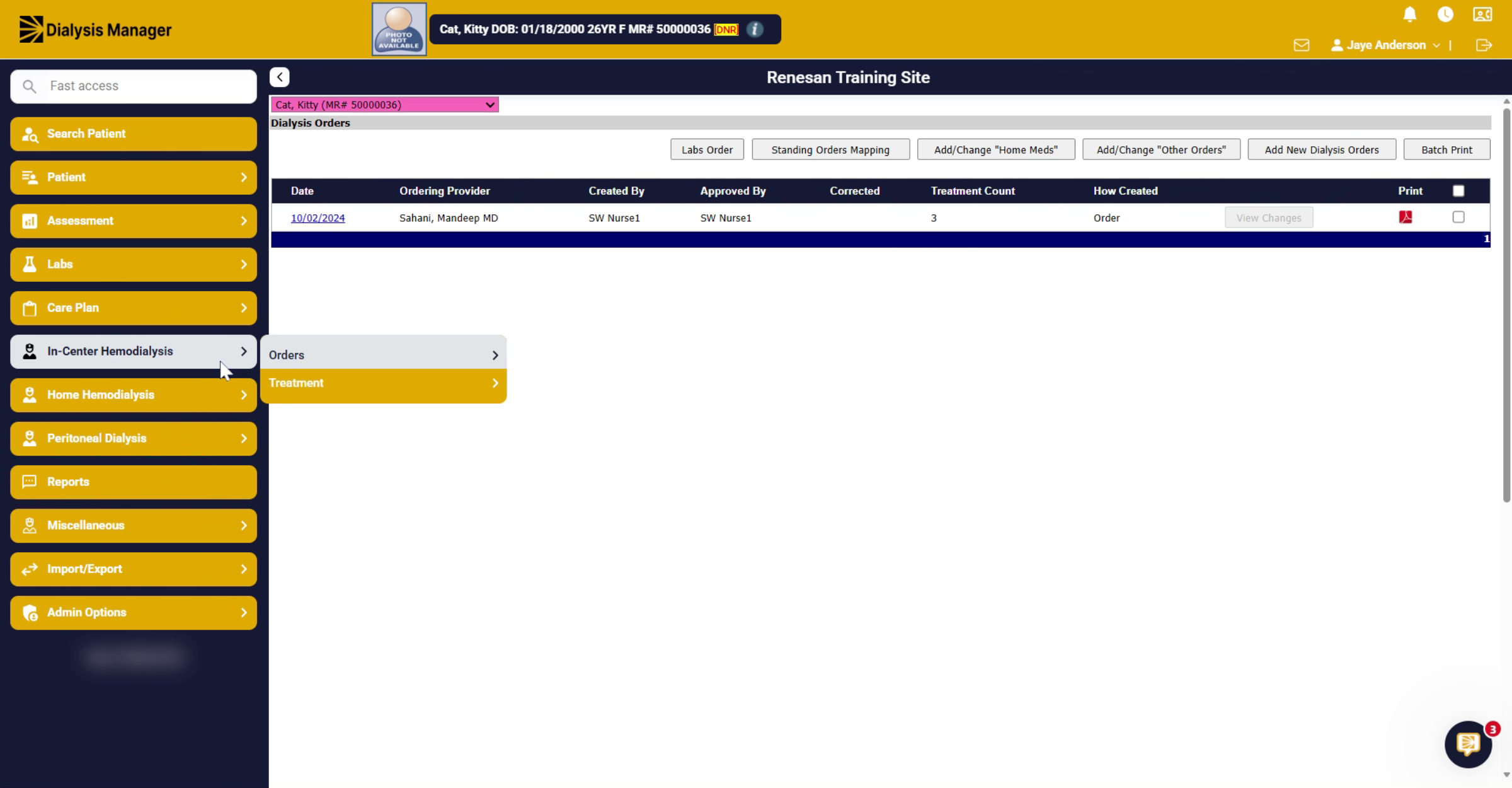Click the red PDF print icon in order row
The width and height of the screenshot is (1512, 788).
(x=1406, y=217)
